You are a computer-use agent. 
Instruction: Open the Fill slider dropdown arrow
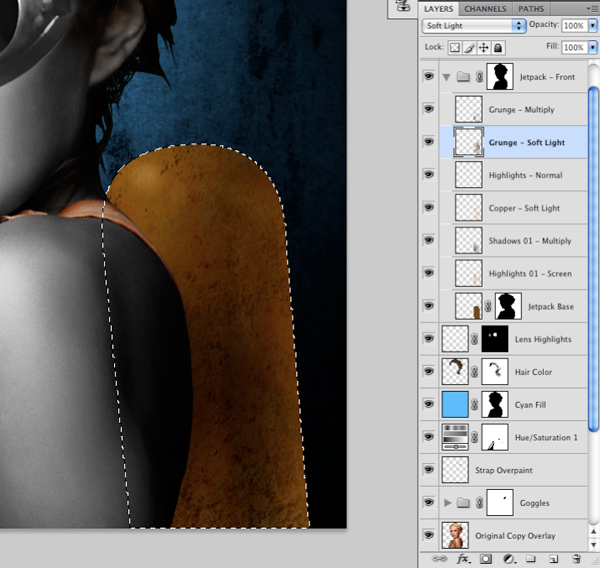[593, 47]
